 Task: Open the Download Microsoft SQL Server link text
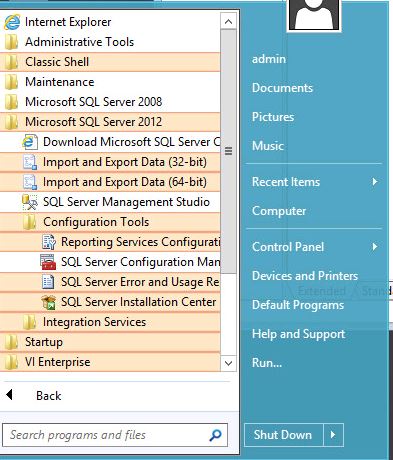131,142
